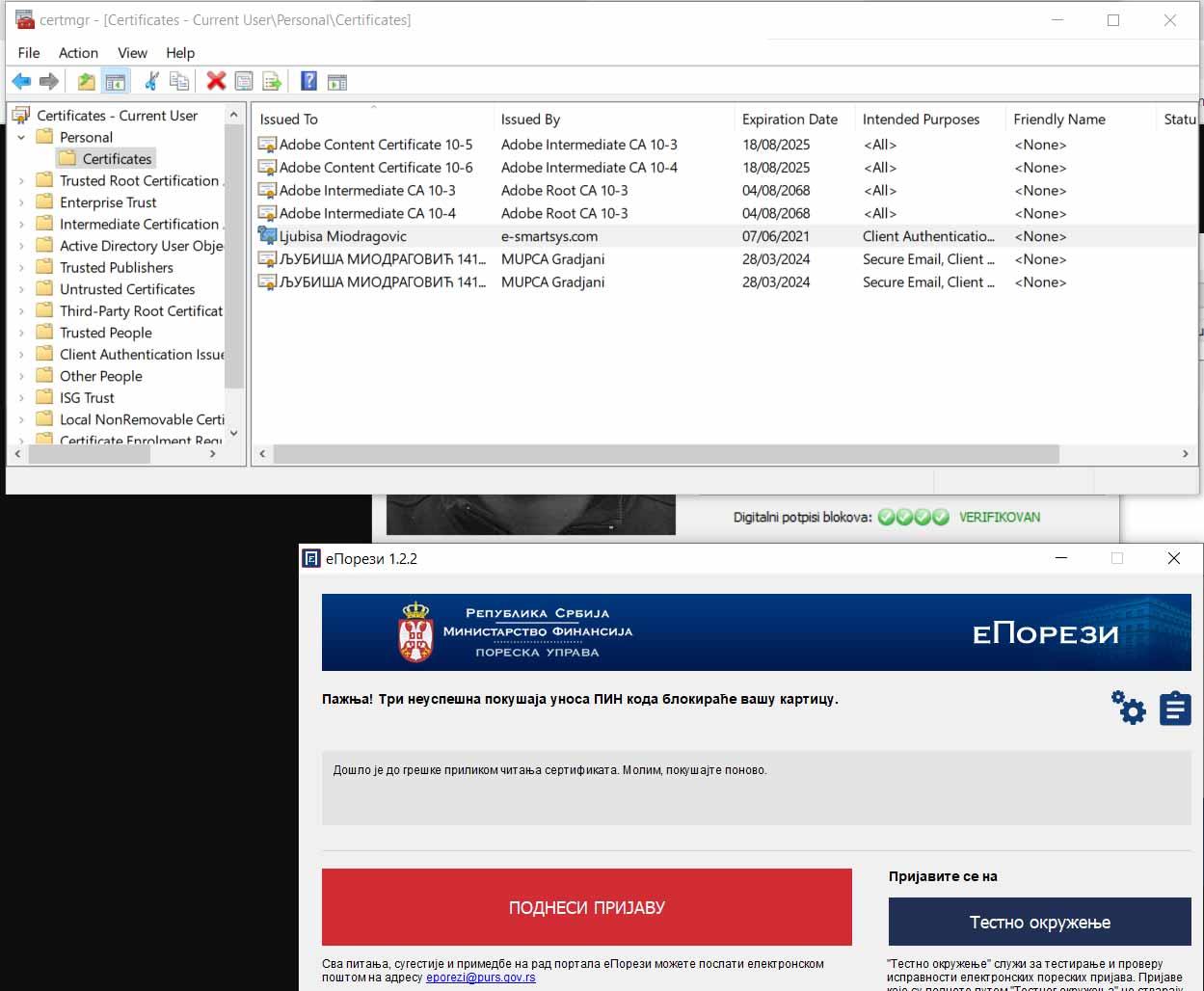Click the Export List toolbar icon

point(272,82)
